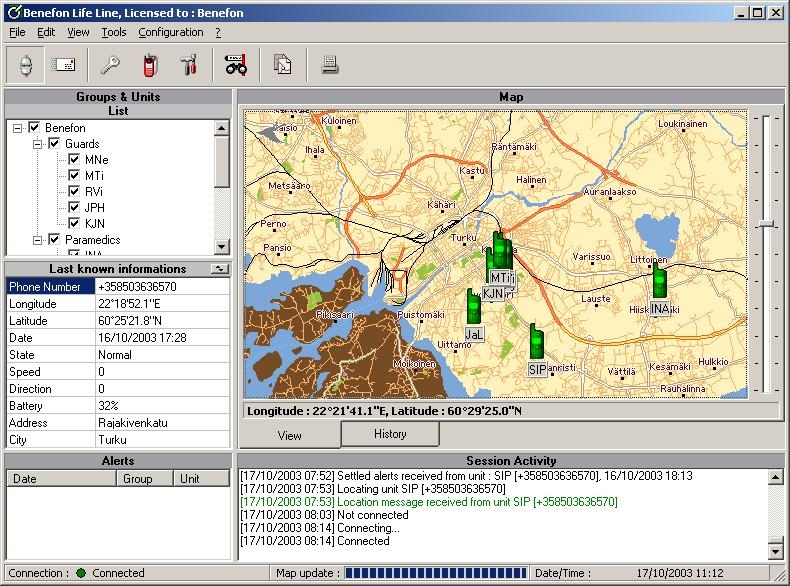The width and height of the screenshot is (790, 586).
Task: Toggle the MTi unit checkbox
Action: coord(74,175)
